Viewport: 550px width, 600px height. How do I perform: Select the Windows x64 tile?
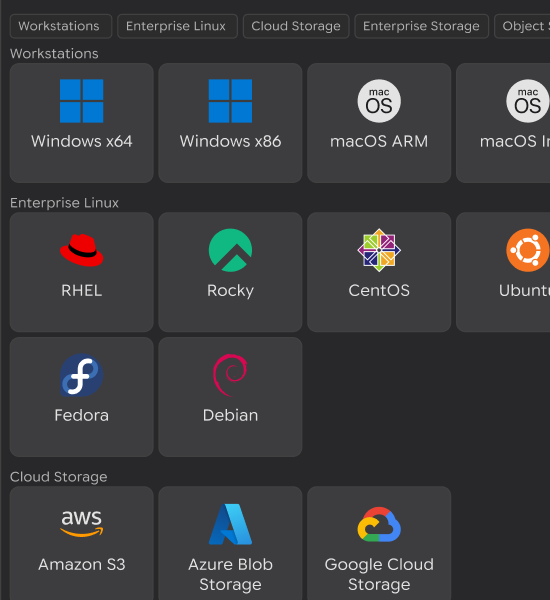82,123
